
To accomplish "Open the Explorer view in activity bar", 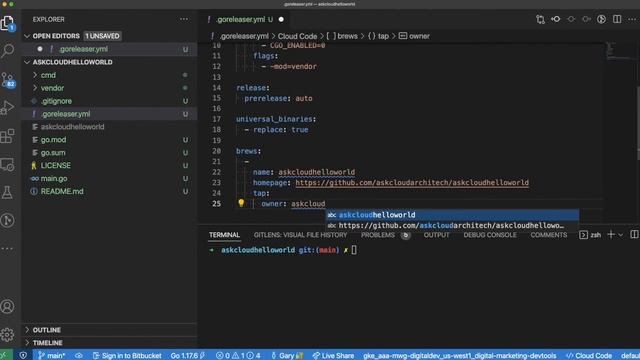I will [x=7, y=23].
